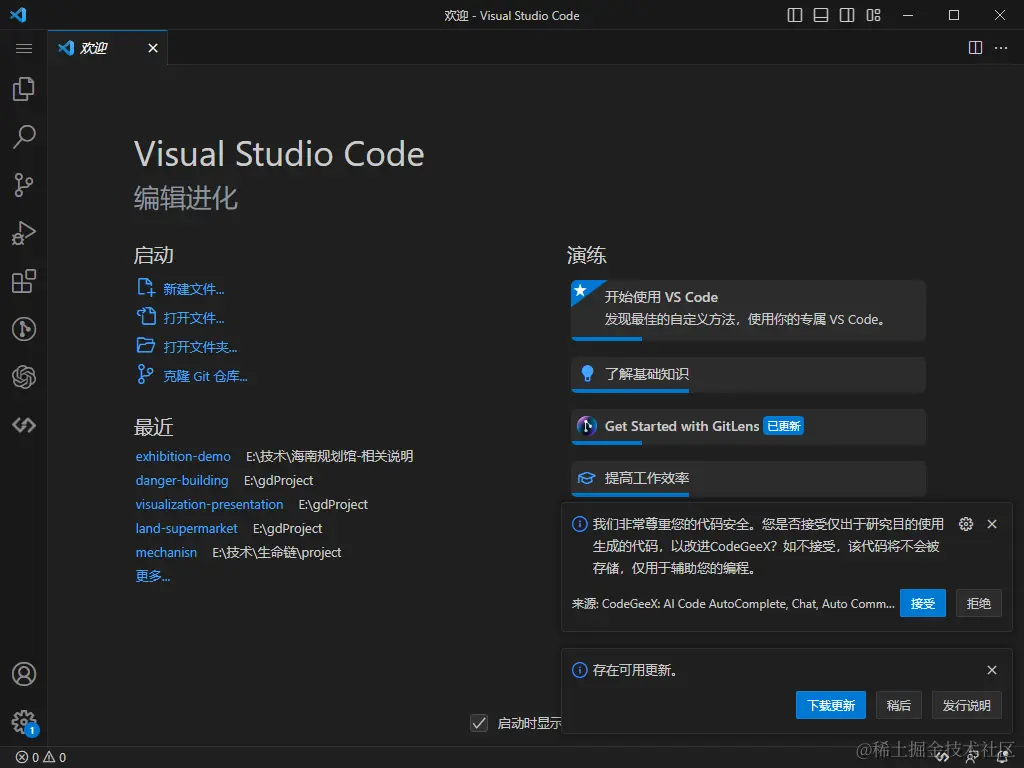Click the 克隆 Git 仓库... link

[205, 376]
